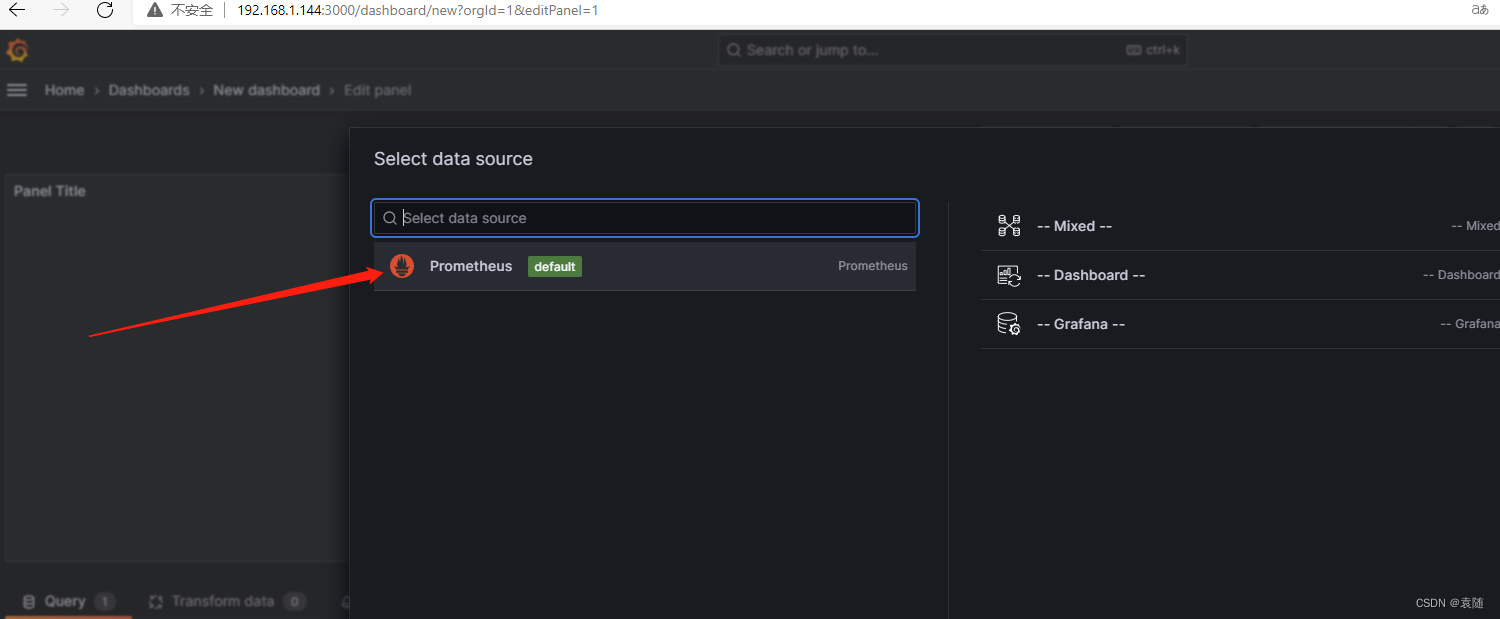The image size is (1500, 619).
Task: Click the ctrl+k shortcut hint
Action: click(x=1153, y=50)
